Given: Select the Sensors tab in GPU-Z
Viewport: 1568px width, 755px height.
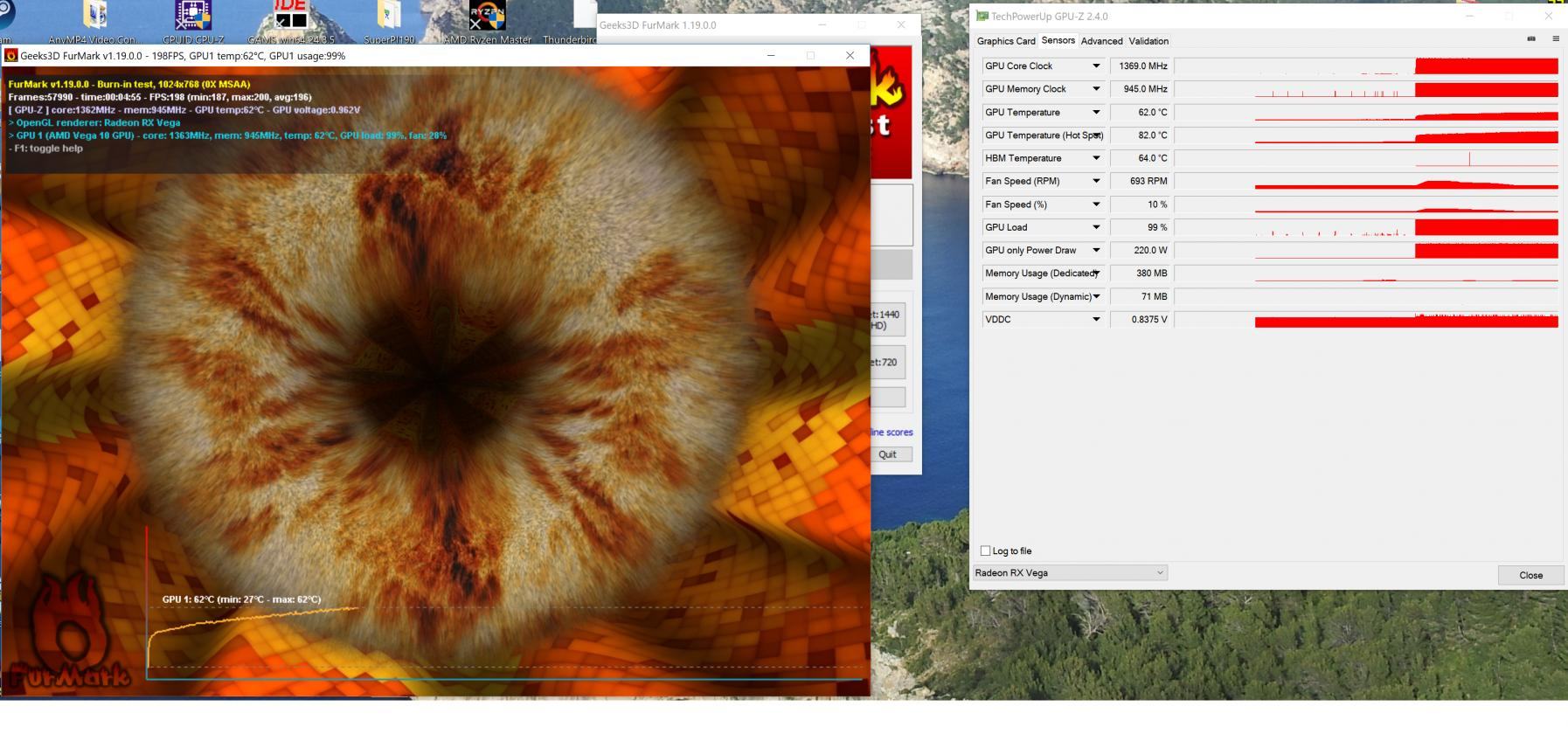Looking at the screenshot, I should (x=1058, y=40).
